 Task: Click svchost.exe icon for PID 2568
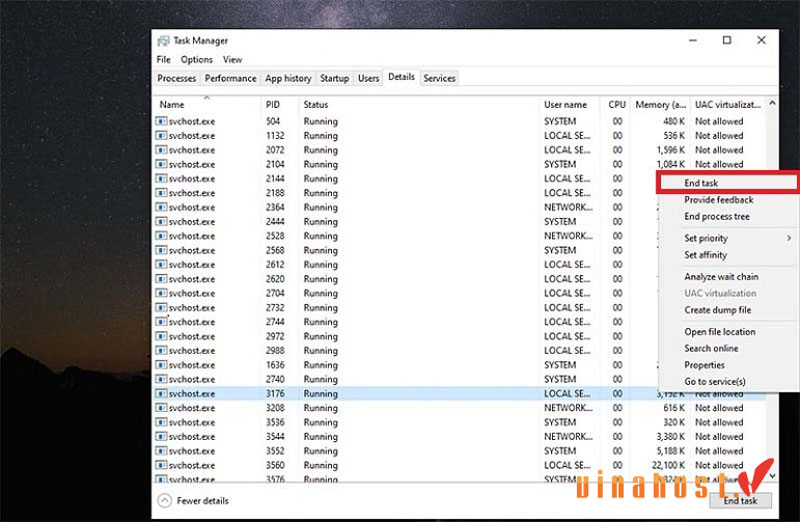[161, 250]
